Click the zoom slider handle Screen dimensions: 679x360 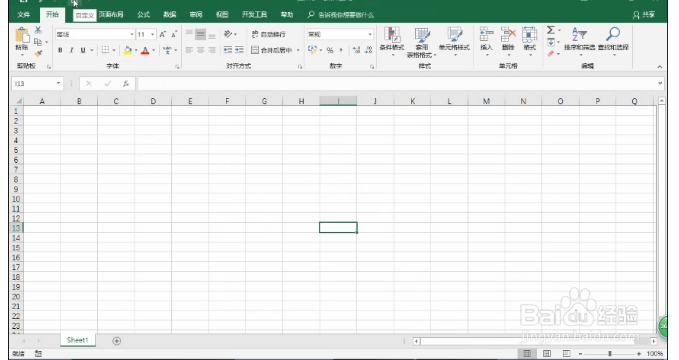click(610, 354)
